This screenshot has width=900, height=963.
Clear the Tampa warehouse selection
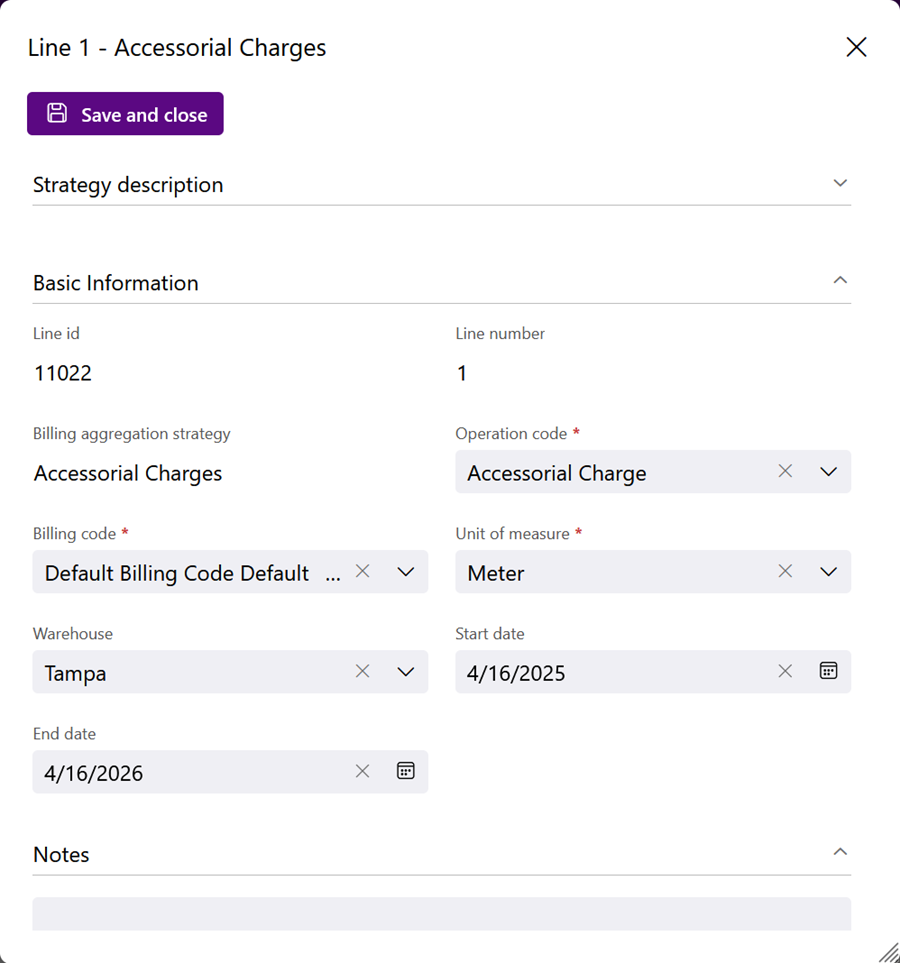pyautogui.click(x=362, y=671)
